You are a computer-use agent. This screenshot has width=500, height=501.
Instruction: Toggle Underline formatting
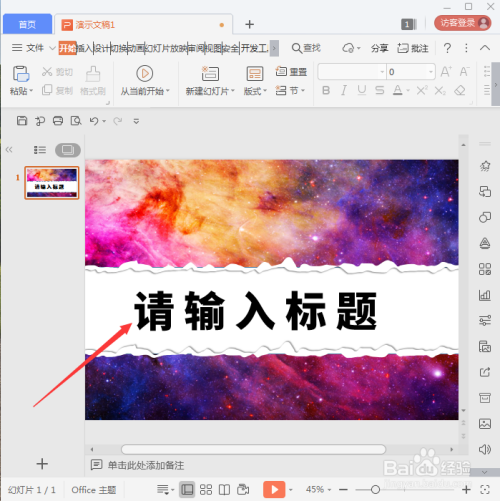(x=362, y=90)
